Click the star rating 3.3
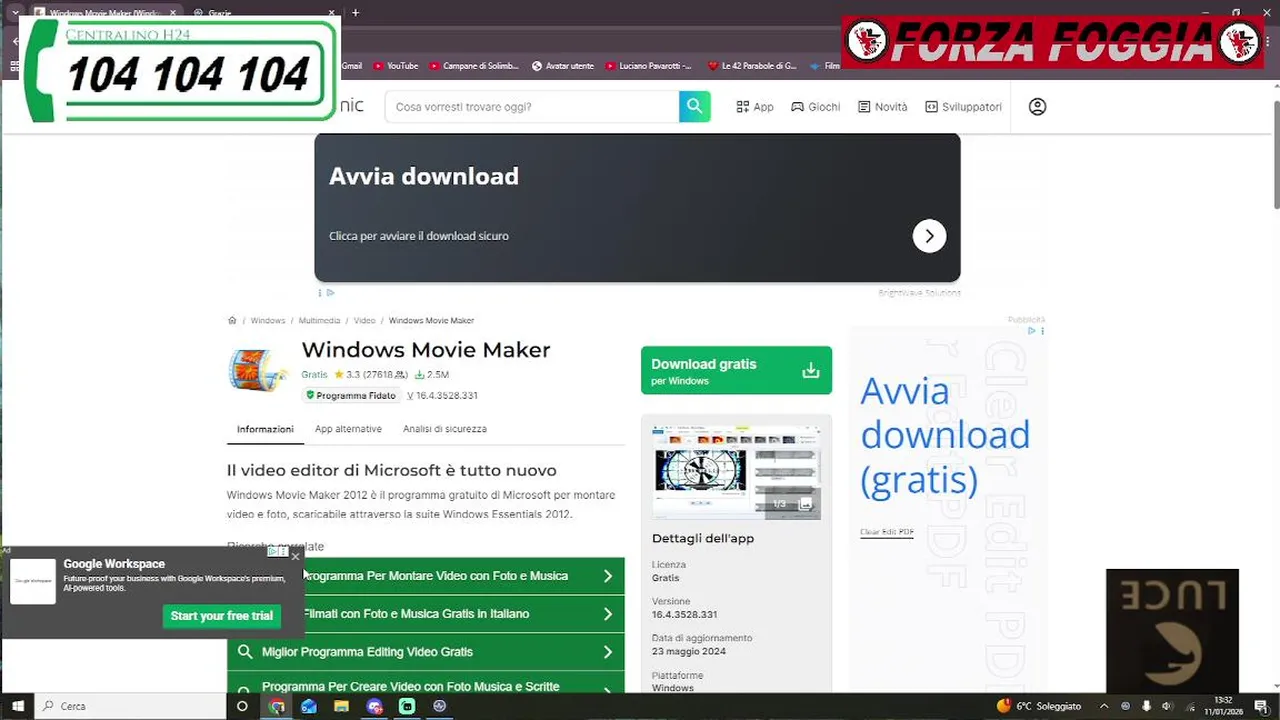The image size is (1280, 720). coord(347,375)
